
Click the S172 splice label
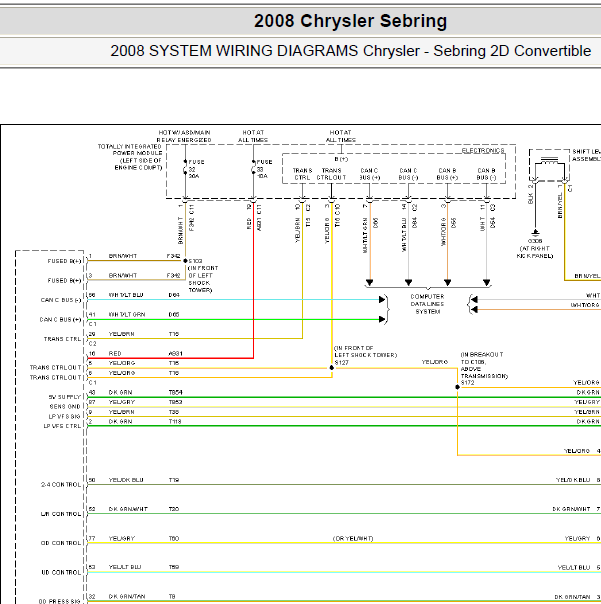tap(467, 383)
